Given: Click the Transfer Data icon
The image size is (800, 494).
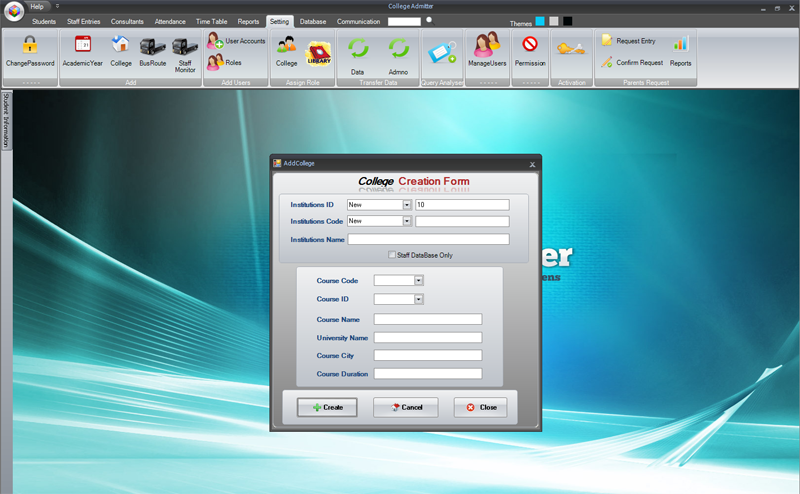Looking at the screenshot, I should pyautogui.click(x=358, y=49).
